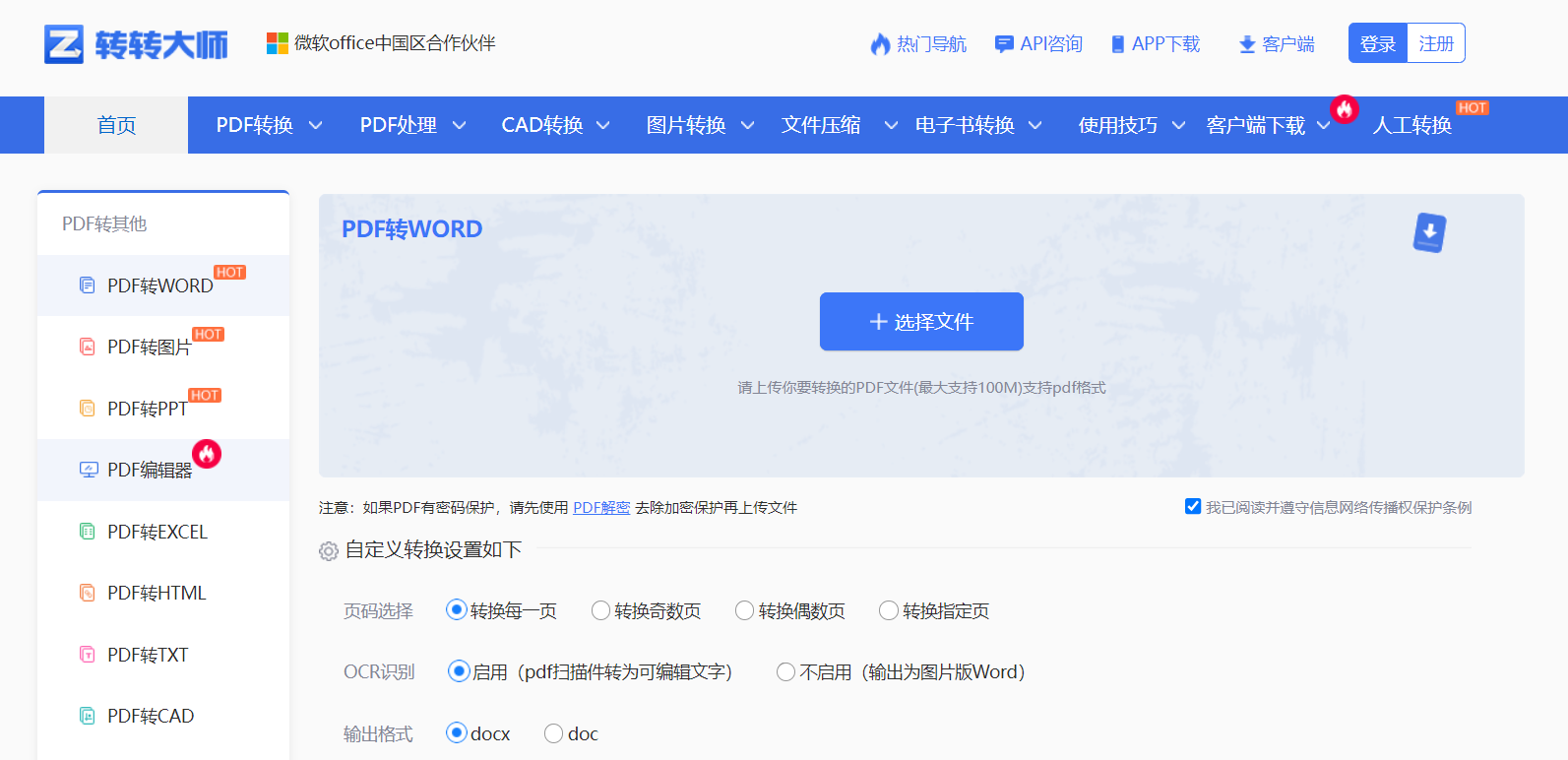This screenshot has height=760, width=1568.
Task: Click the blue download file icon in upload panel
Action: point(1429,232)
